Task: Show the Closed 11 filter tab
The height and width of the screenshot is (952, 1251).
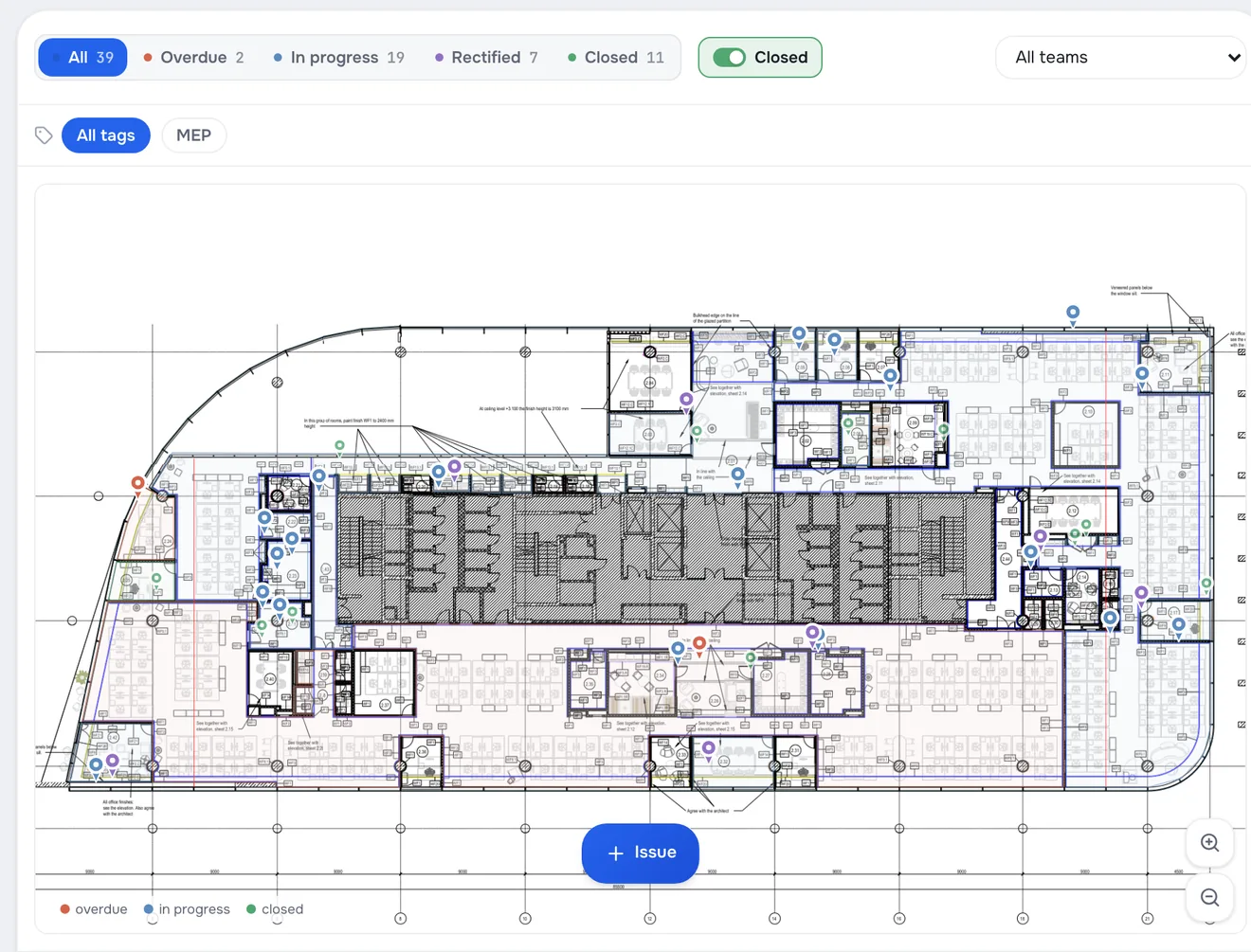Action: point(615,58)
